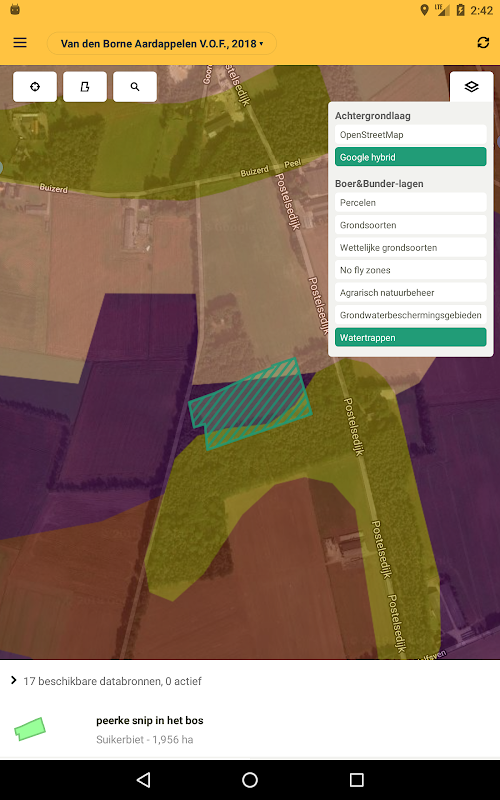Tap the refresh sync icon
The image size is (500, 800).
click(x=483, y=43)
